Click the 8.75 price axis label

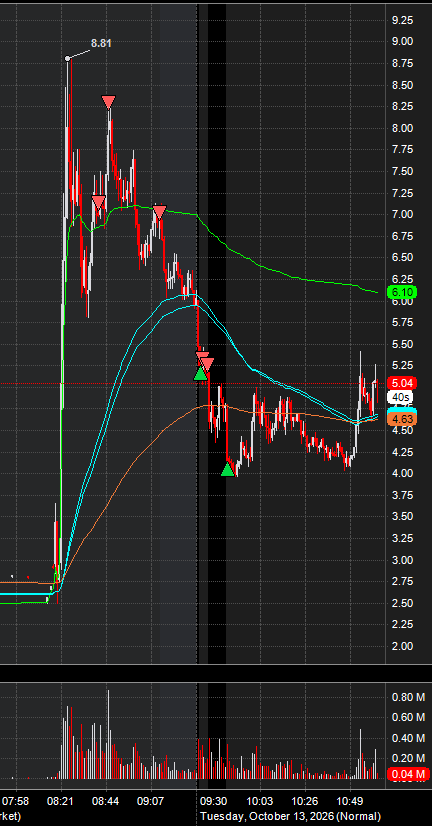pyautogui.click(x=402, y=63)
